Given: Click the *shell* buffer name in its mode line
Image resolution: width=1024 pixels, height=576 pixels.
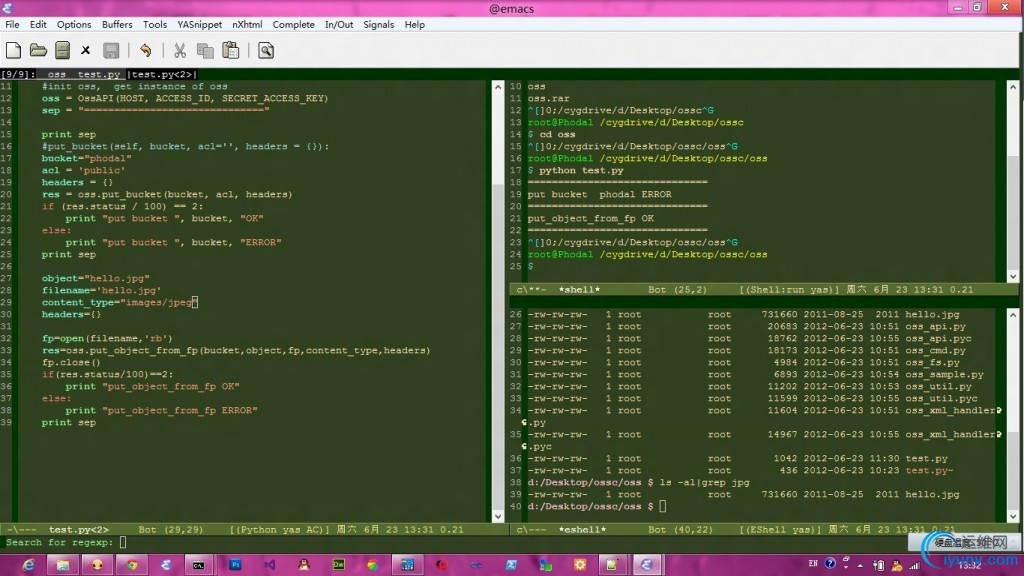Looking at the screenshot, I should [579, 289].
